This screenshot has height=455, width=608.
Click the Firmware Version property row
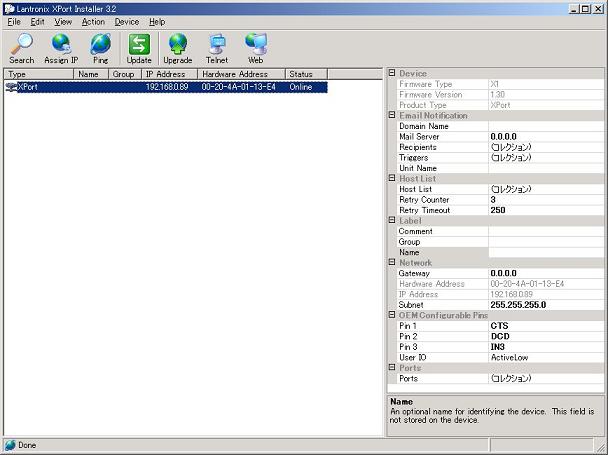pos(500,94)
